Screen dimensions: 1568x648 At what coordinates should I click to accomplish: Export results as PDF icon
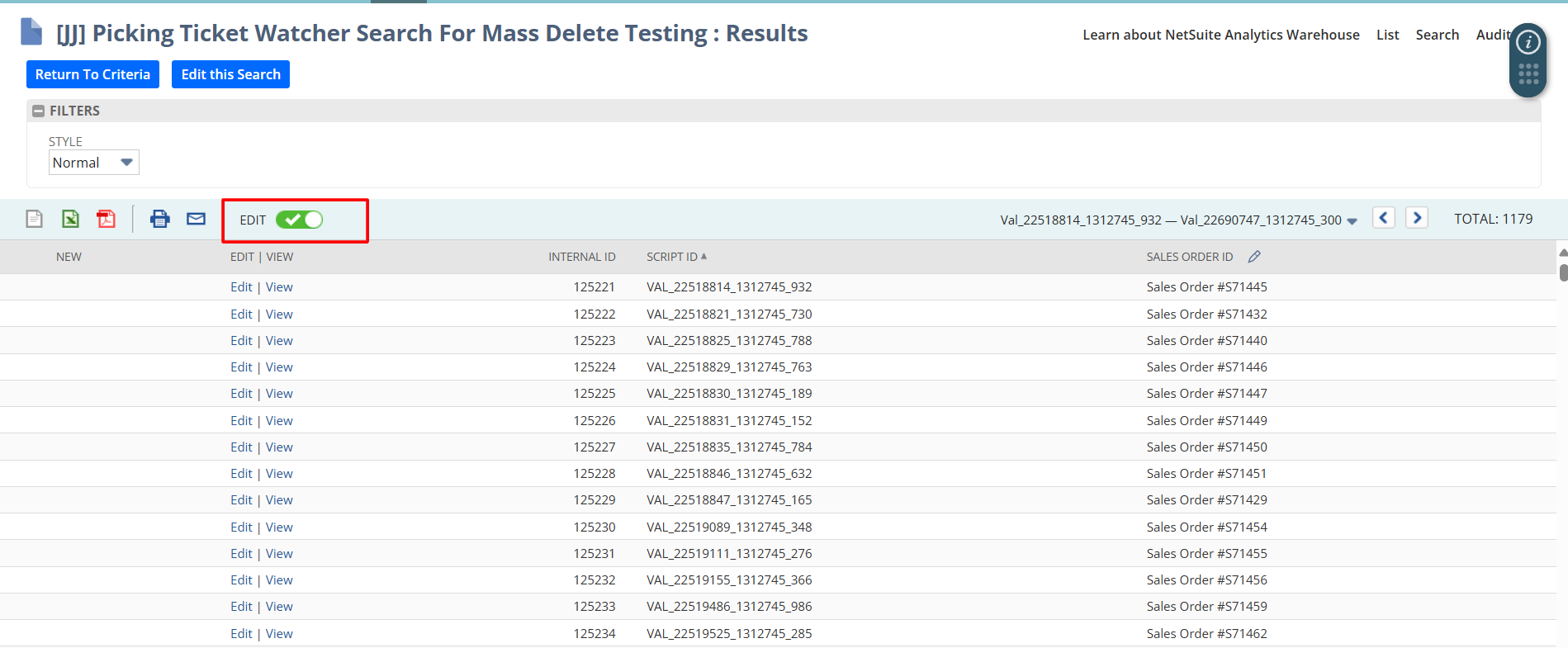(106, 219)
